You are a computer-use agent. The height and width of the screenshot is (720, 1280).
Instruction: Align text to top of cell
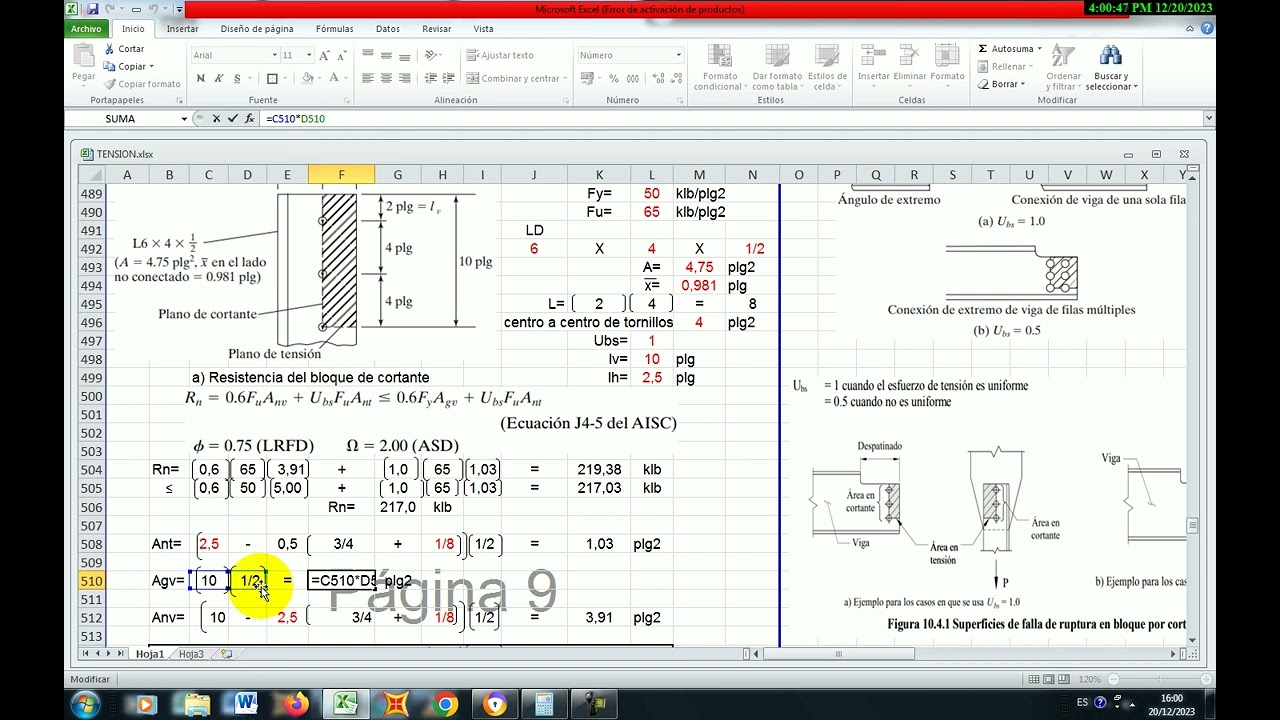pos(368,55)
